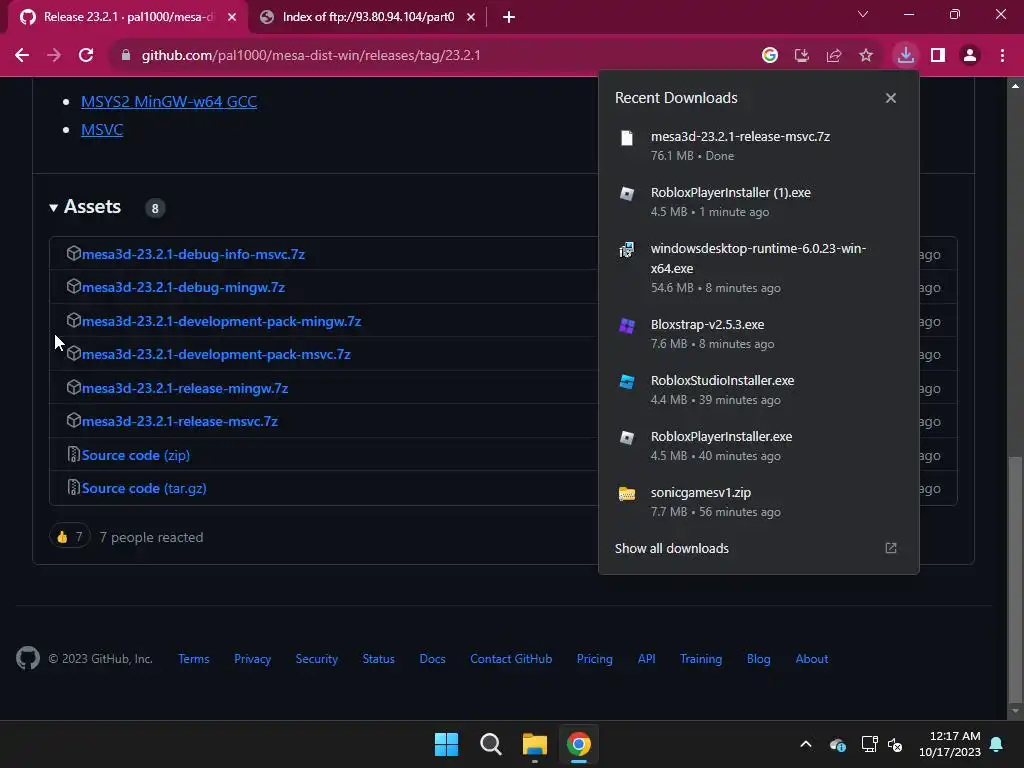
Task: Download mesa3d-23.2.1-debug-mingw.7z
Action: (x=183, y=287)
